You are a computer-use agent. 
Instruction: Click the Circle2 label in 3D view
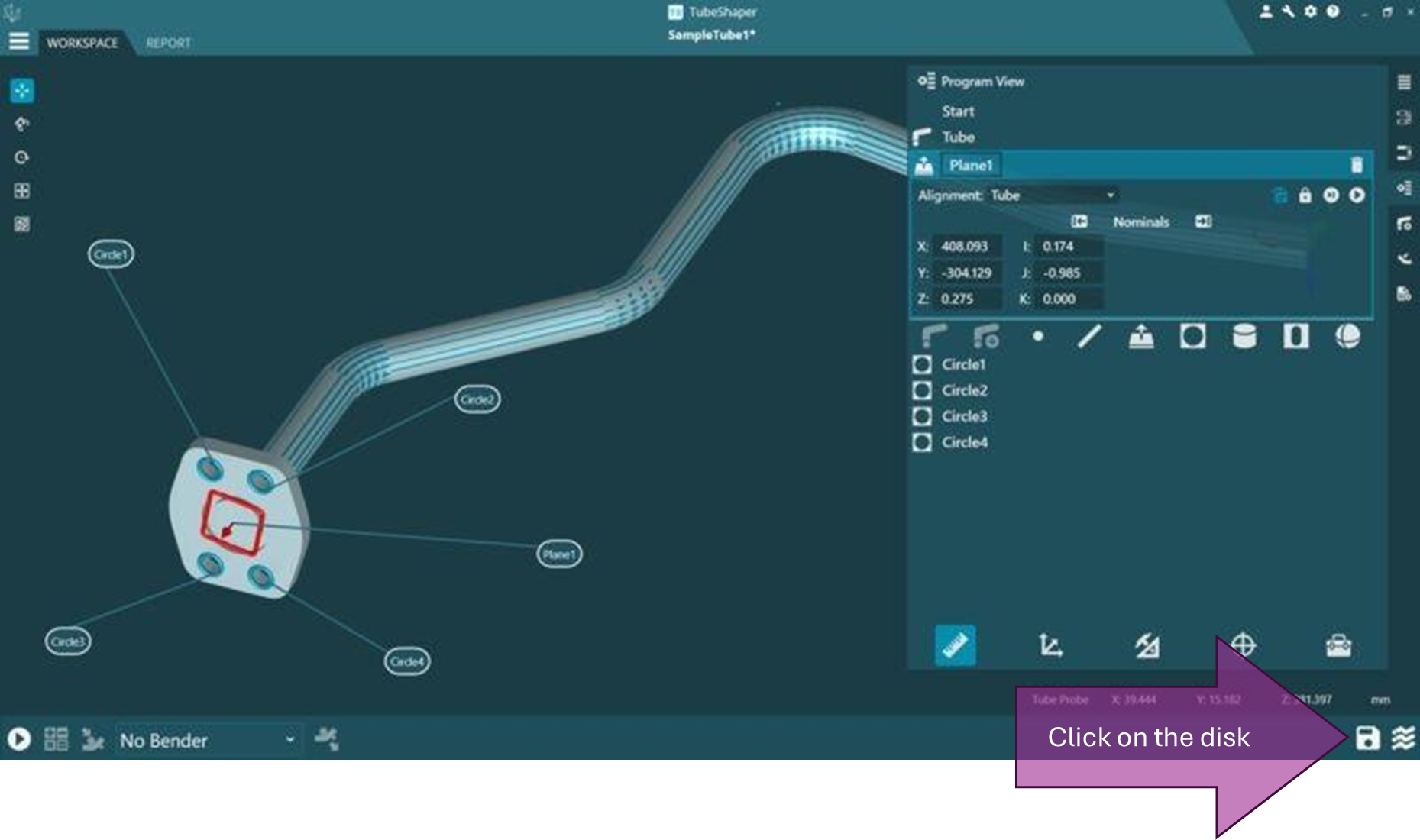point(477,399)
